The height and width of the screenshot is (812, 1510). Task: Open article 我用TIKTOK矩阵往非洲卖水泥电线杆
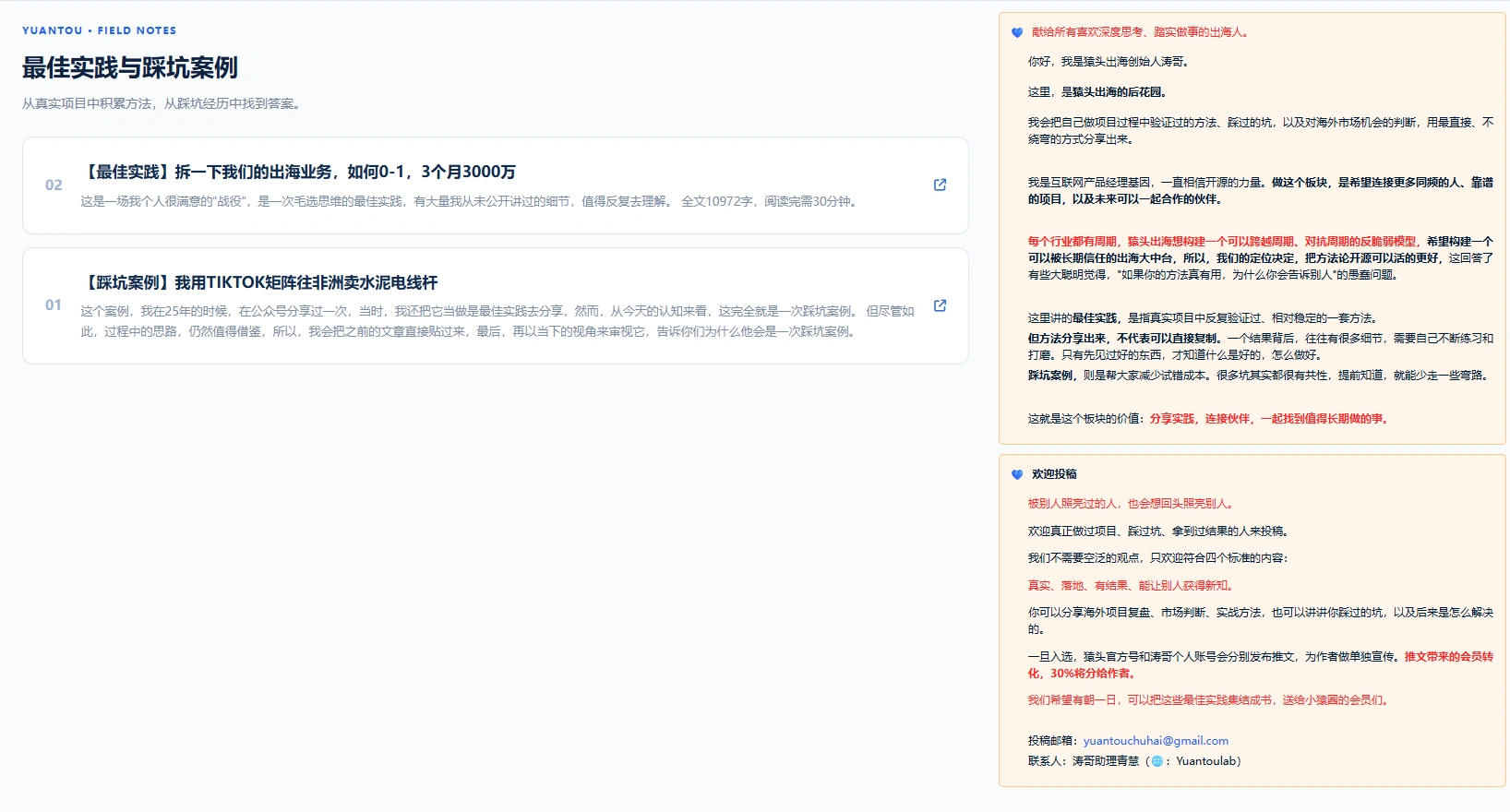[x=259, y=282]
